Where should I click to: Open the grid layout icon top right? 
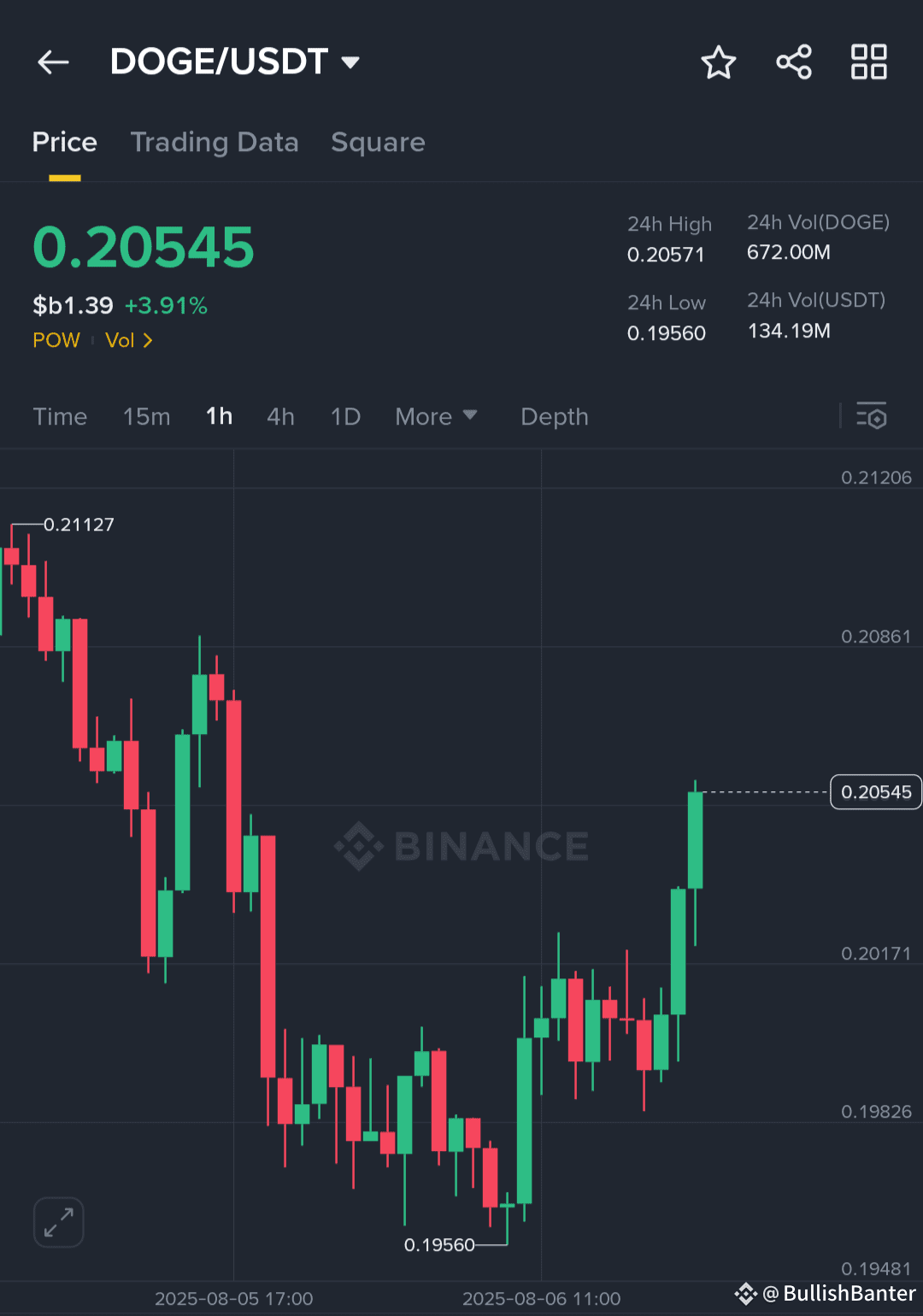click(868, 62)
